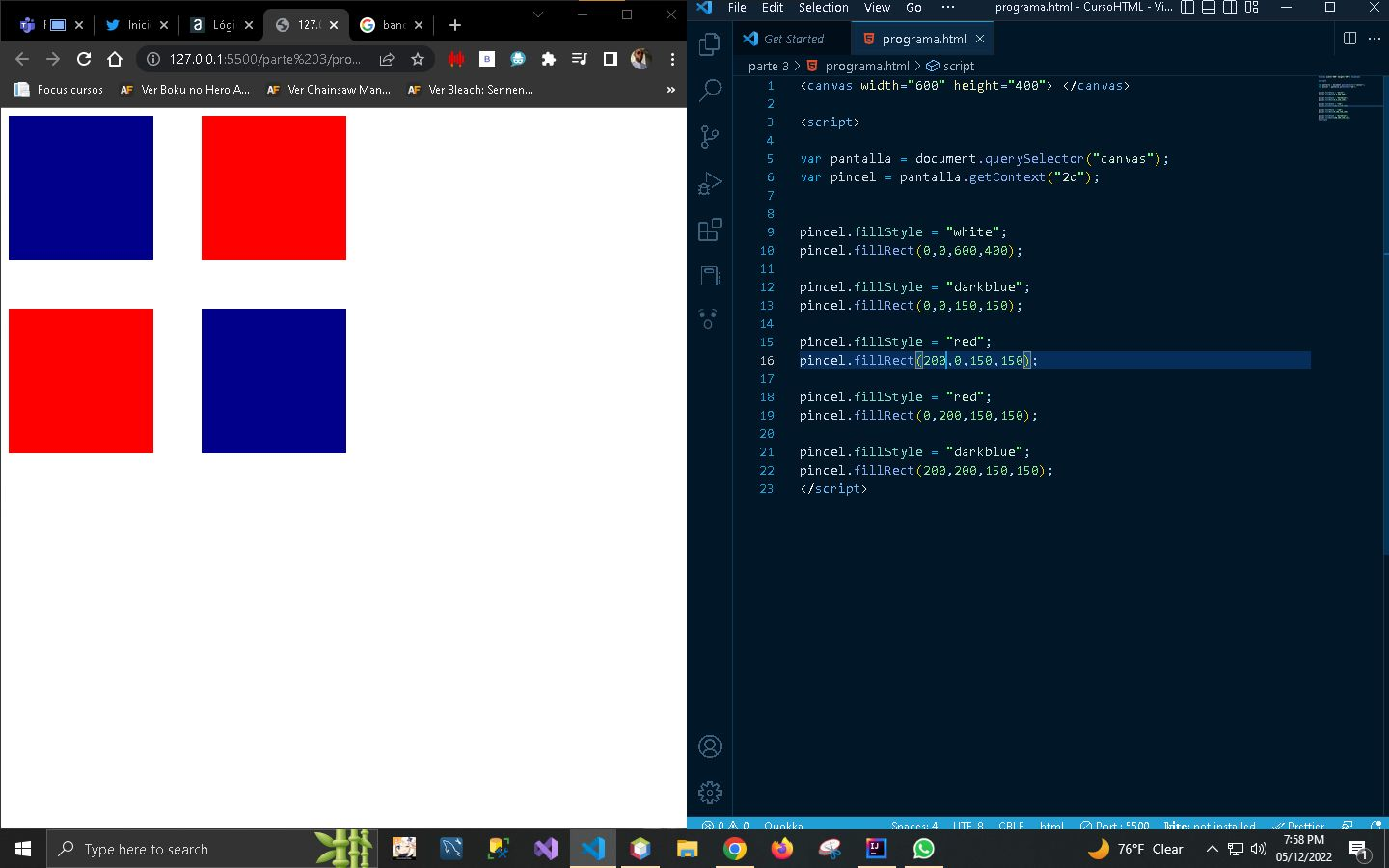Toggle the primary side bar layout icon

click(x=1187, y=8)
